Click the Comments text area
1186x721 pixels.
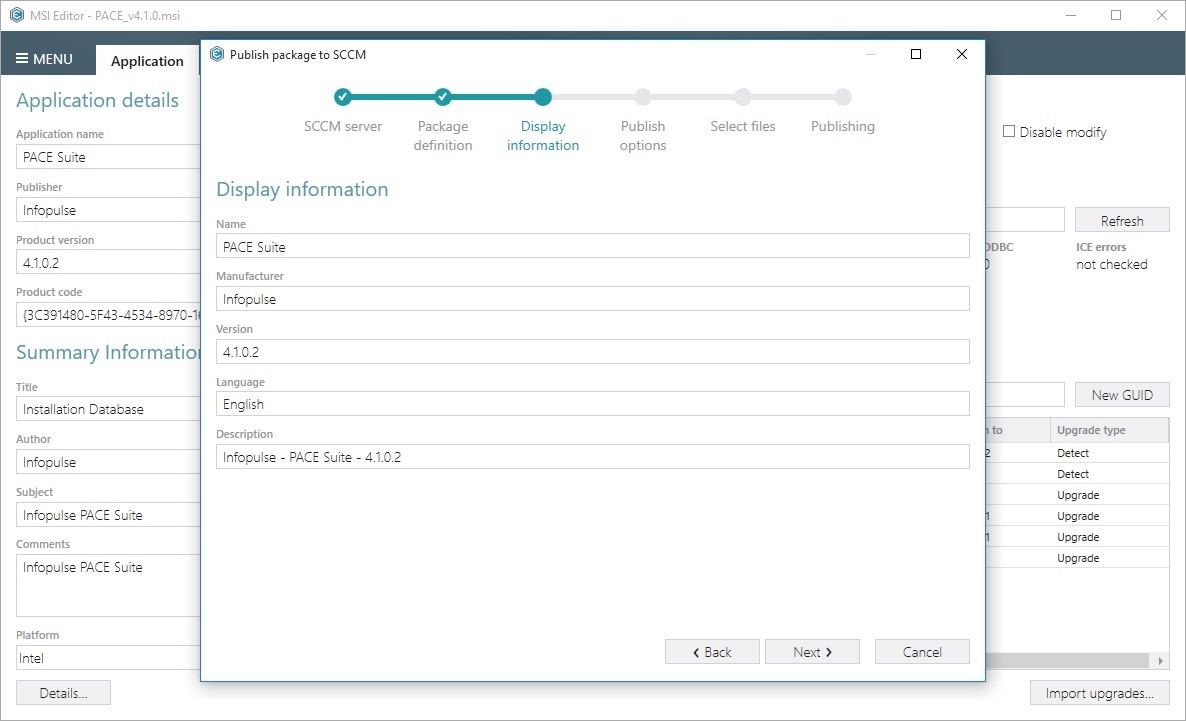coord(108,586)
